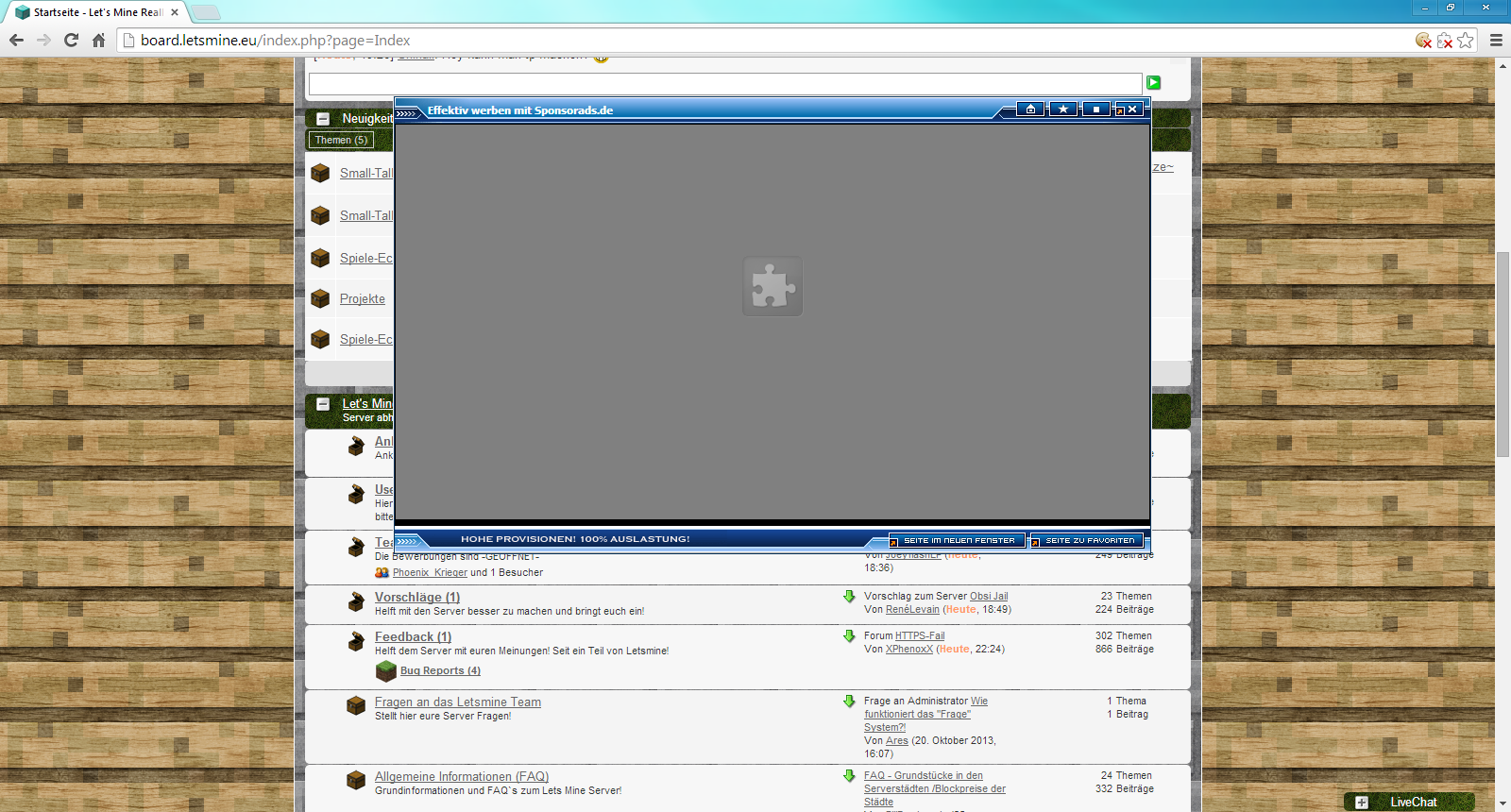1511x812 pixels.
Task: Click the blocked cookies icon in address bar
Action: [x=1423, y=40]
